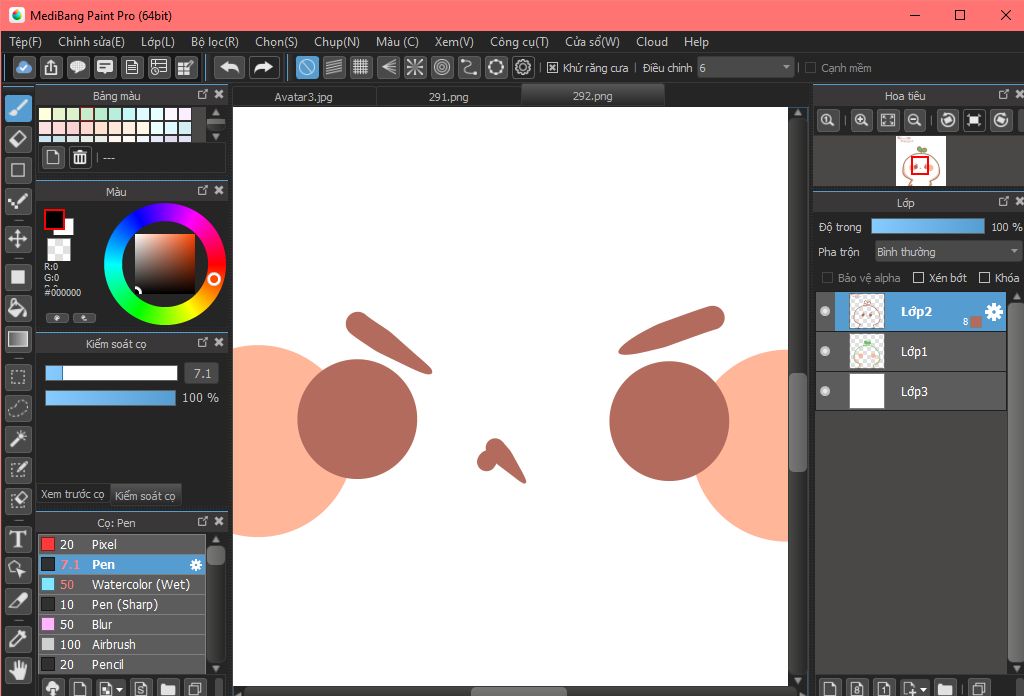Zoom in using the Hoa tiêu panel

point(861,120)
